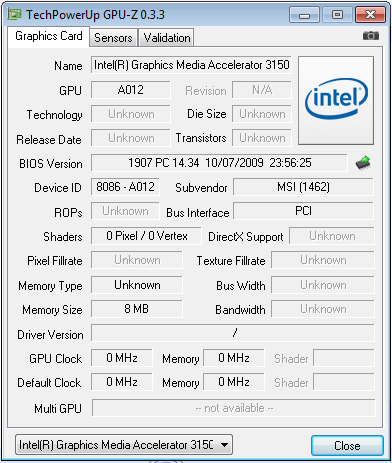Select the Graphics Card tab

coord(49,36)
